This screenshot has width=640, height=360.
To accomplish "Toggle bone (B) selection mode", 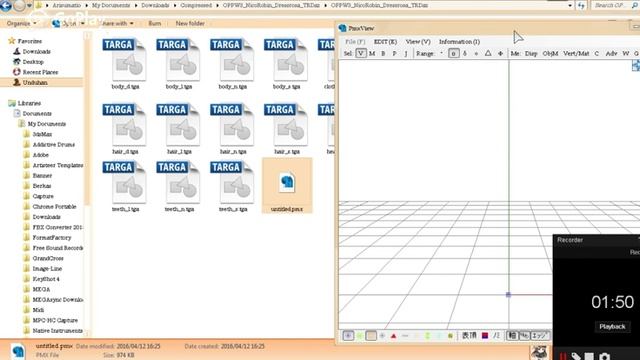I will 383,53.
